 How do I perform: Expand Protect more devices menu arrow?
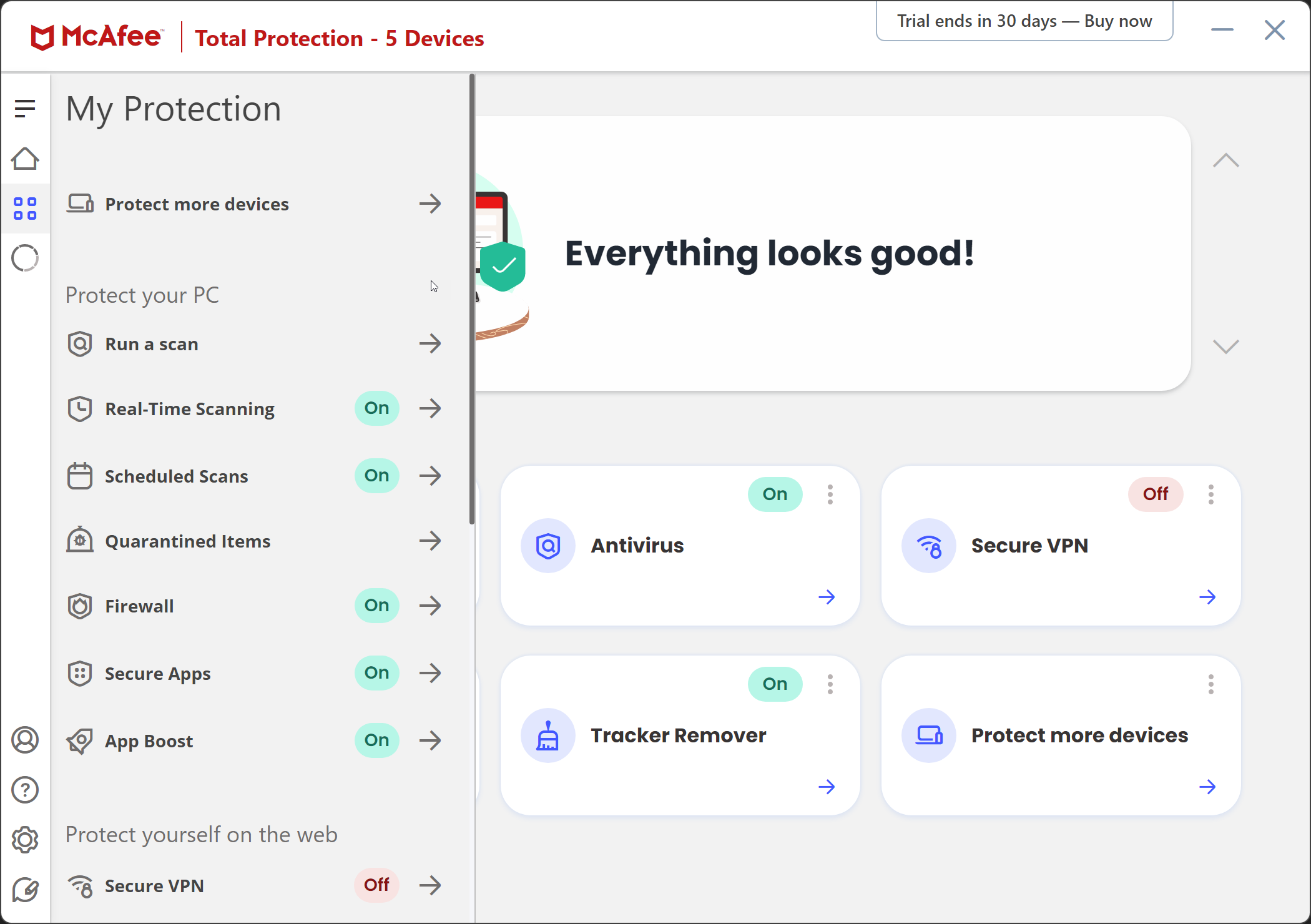pos(430,204)
